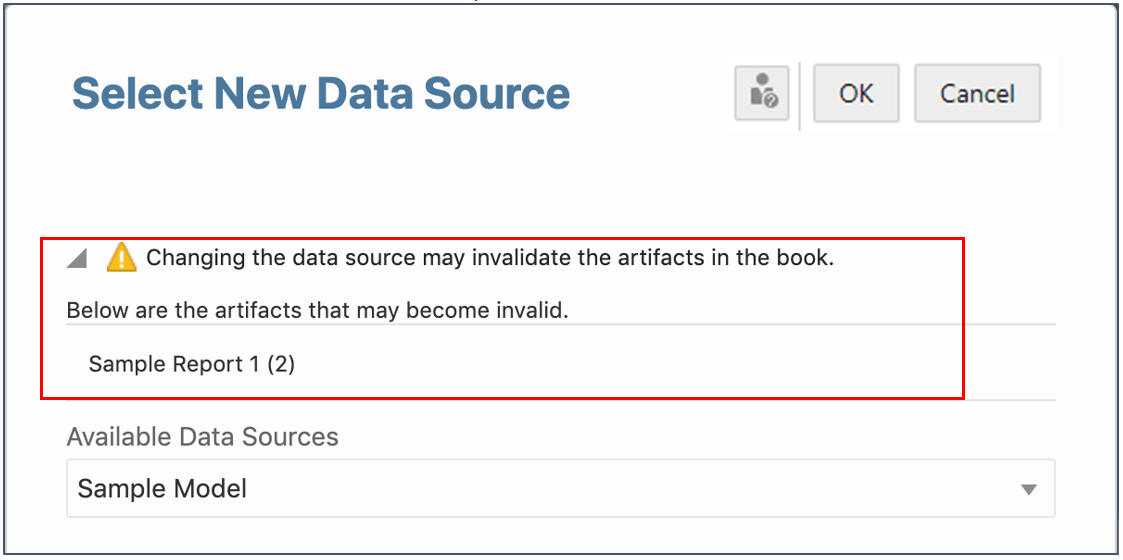Click the divider line left of OK

click(x=800, y=94)
